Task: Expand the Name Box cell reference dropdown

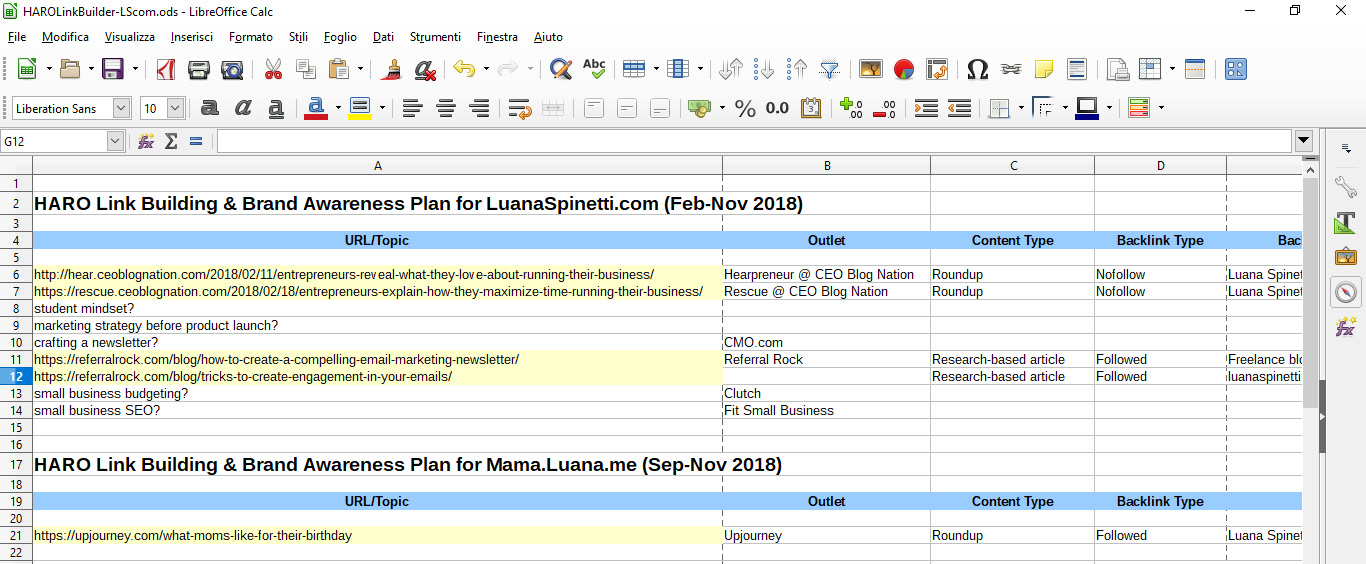Action: pos(115,141)
